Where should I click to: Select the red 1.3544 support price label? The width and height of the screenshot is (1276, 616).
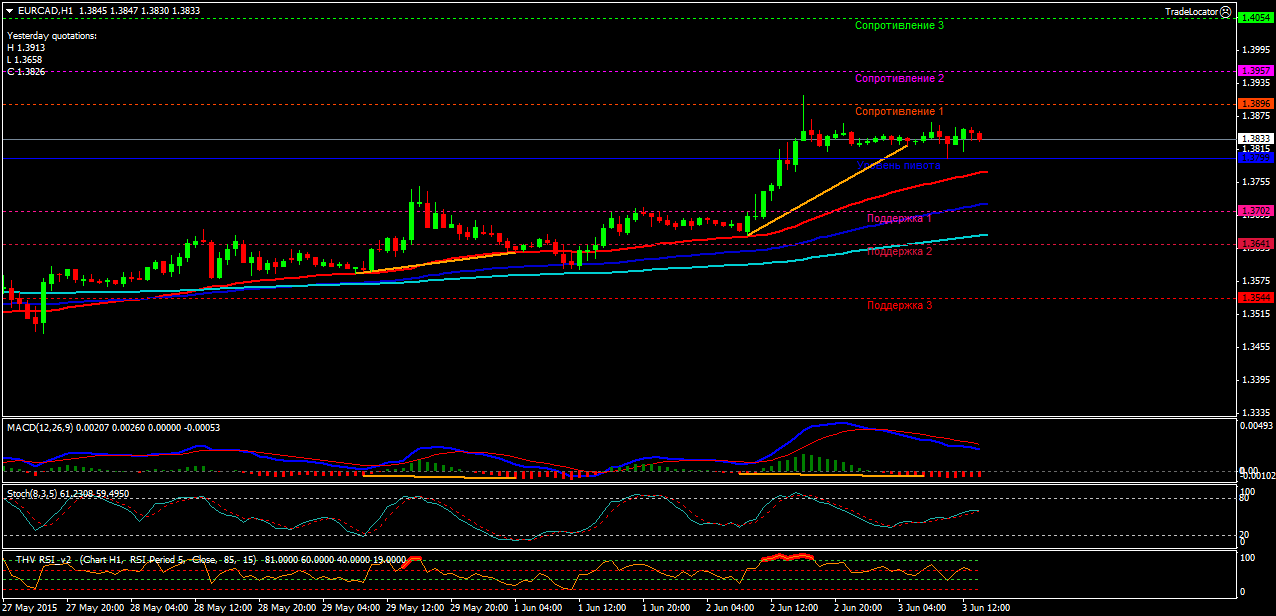coord(1255,297)
